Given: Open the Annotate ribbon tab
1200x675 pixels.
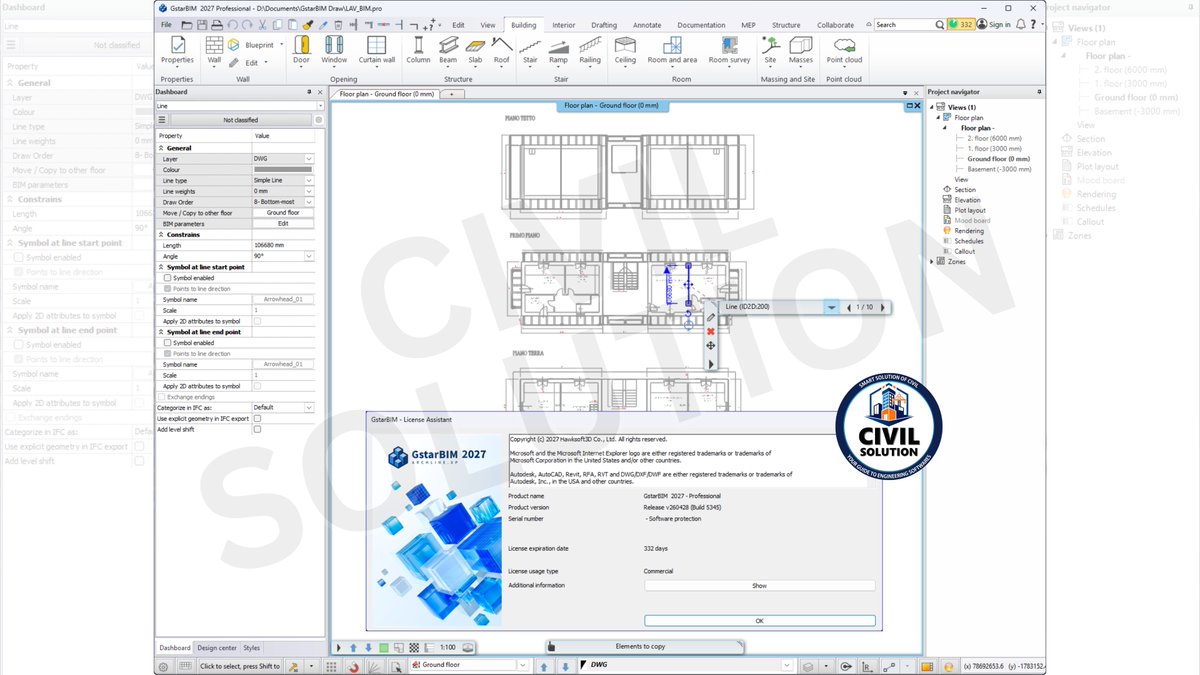Looking at the screenshot, I should (647, 25).
